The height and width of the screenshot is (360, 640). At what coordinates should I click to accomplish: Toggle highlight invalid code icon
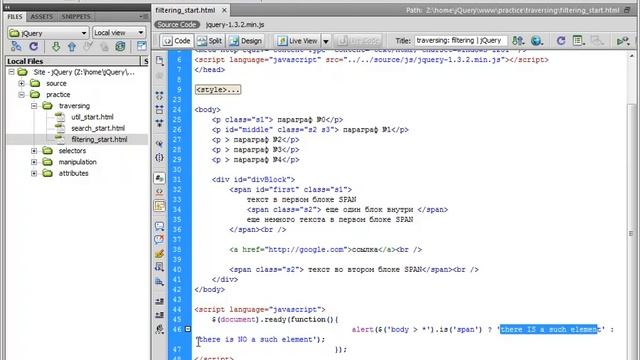point(160,191)
